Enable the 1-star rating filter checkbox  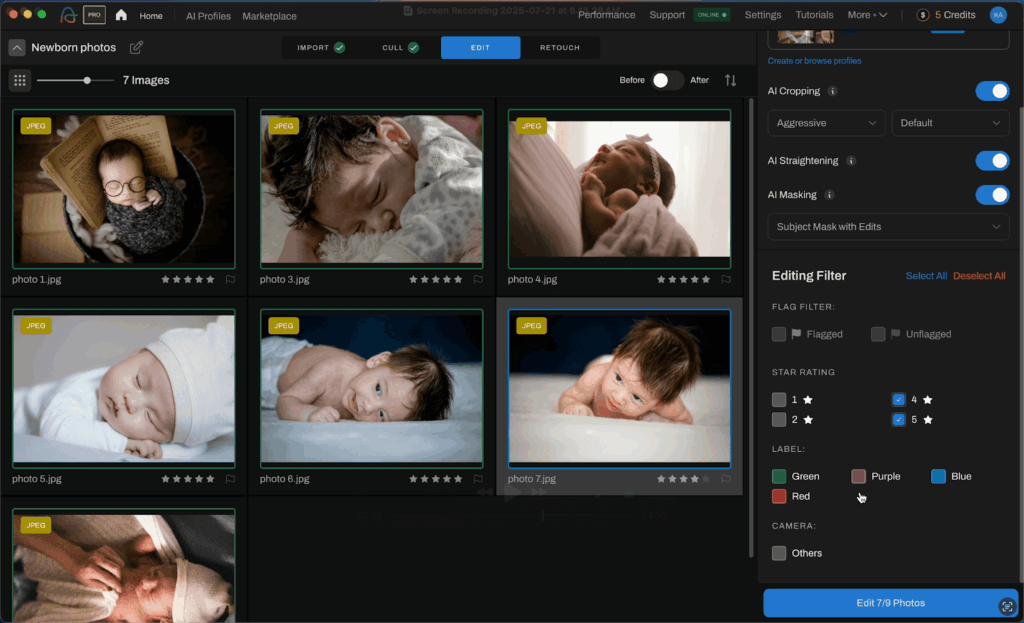click(x=779, y=399)
